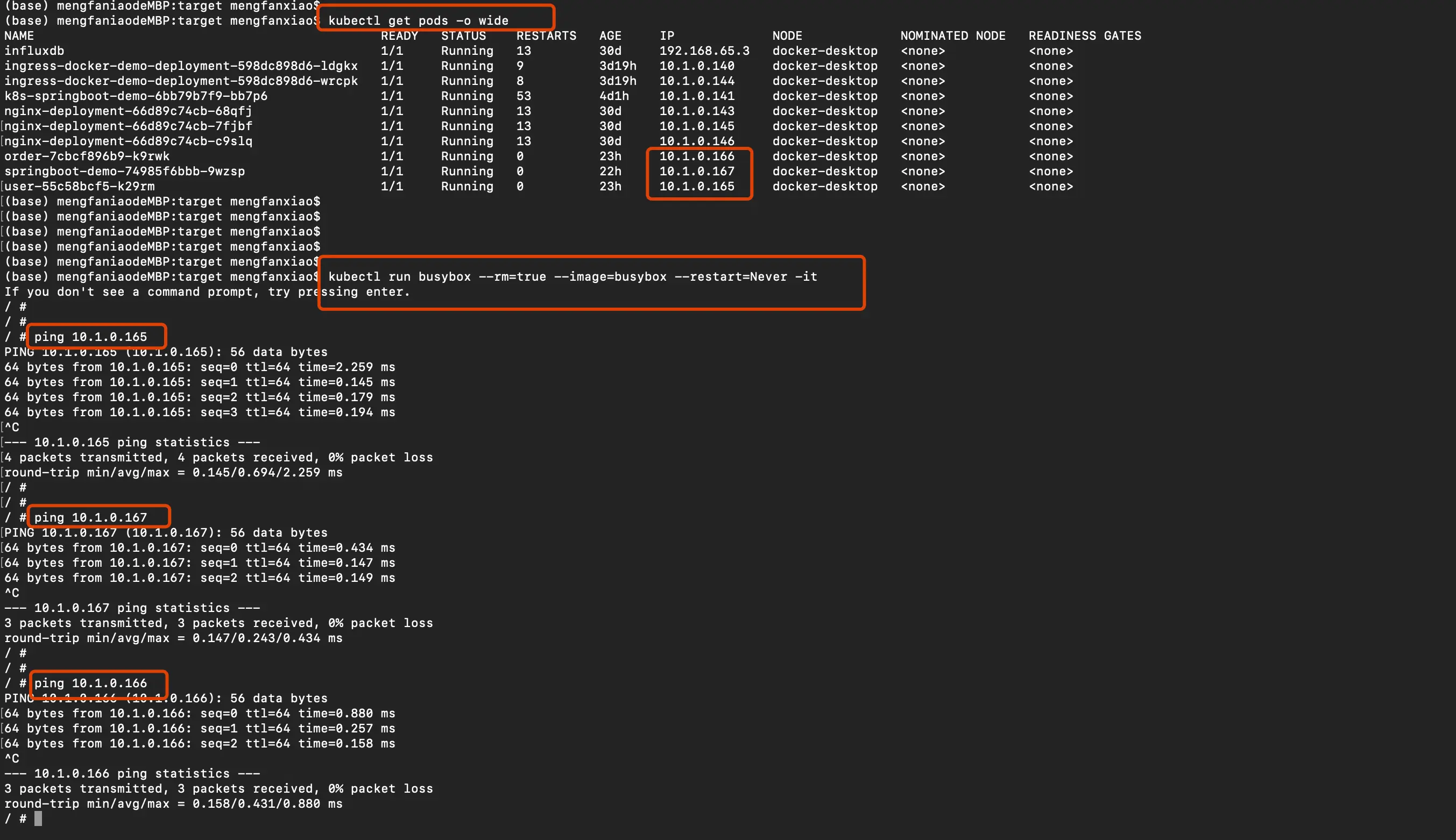Click the "If you don't see a command prompt" message
The width and height of the screenshot is (1456, 840).
tap(207, 292)
